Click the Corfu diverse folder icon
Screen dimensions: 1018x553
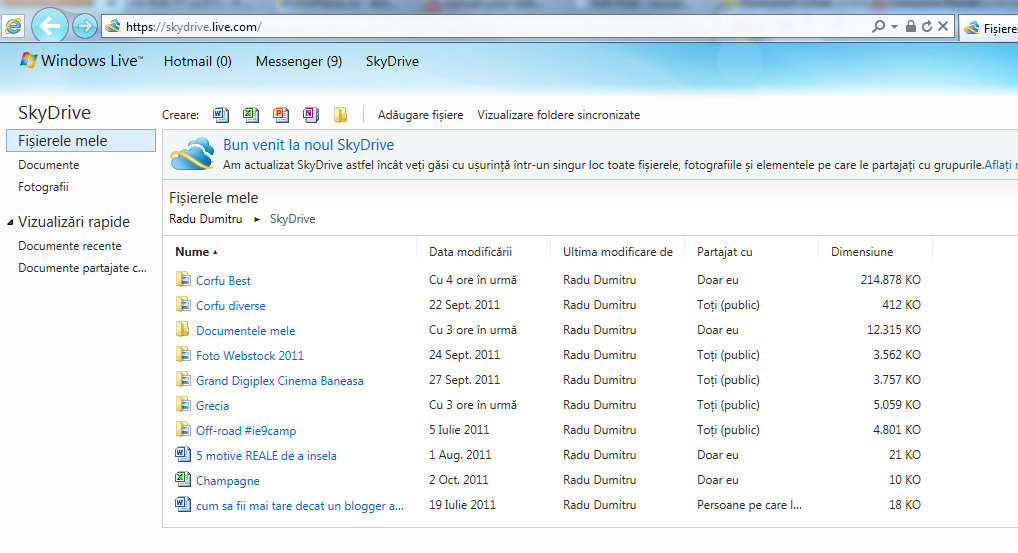tap(183, 304)
